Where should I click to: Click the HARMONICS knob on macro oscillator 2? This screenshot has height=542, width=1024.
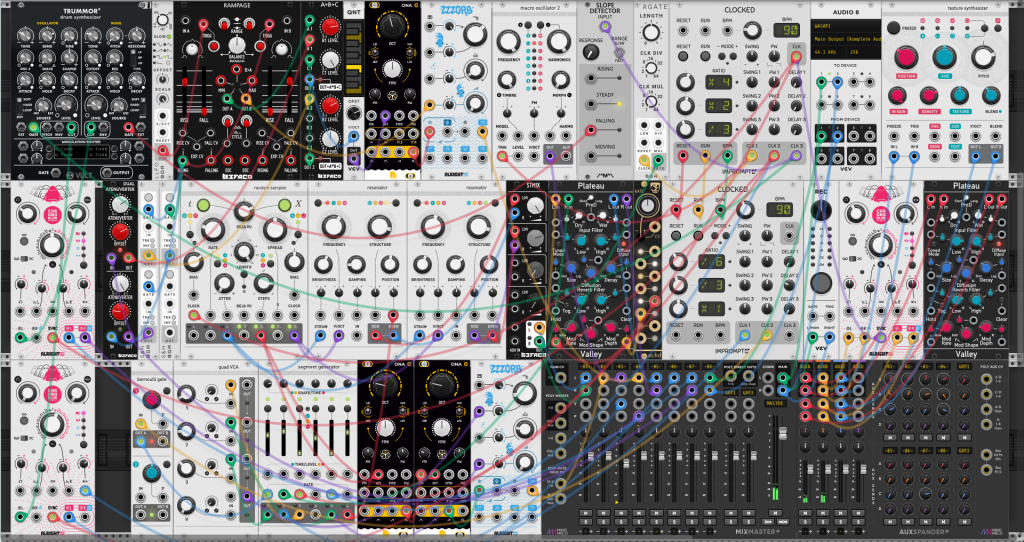coord(557,42)
